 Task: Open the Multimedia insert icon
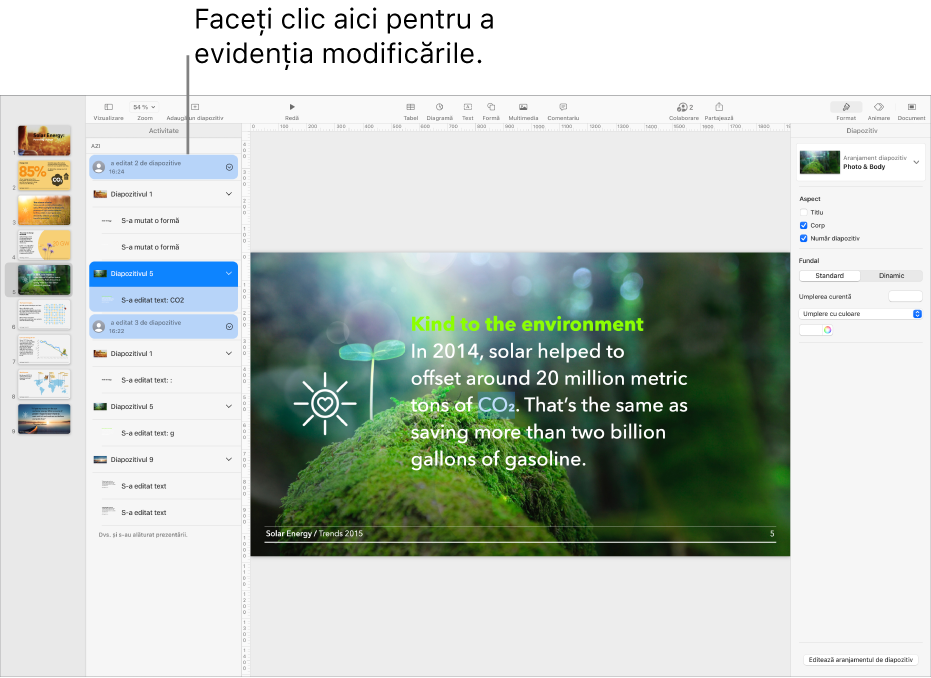coord(523,107)
